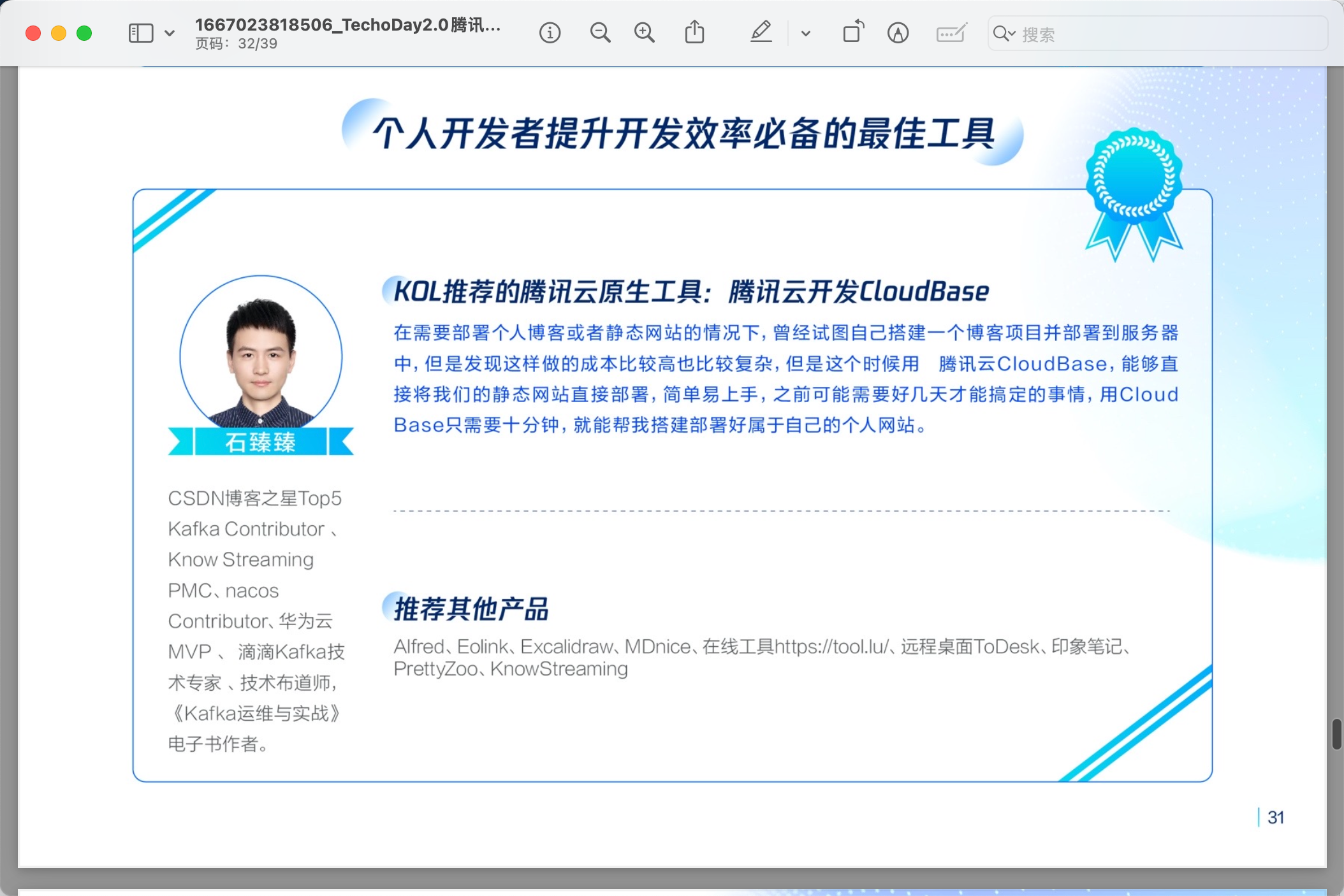Open the form filling toolbar
The height and width of the screenshot is (896, 1344).
[x=951, y=33]
